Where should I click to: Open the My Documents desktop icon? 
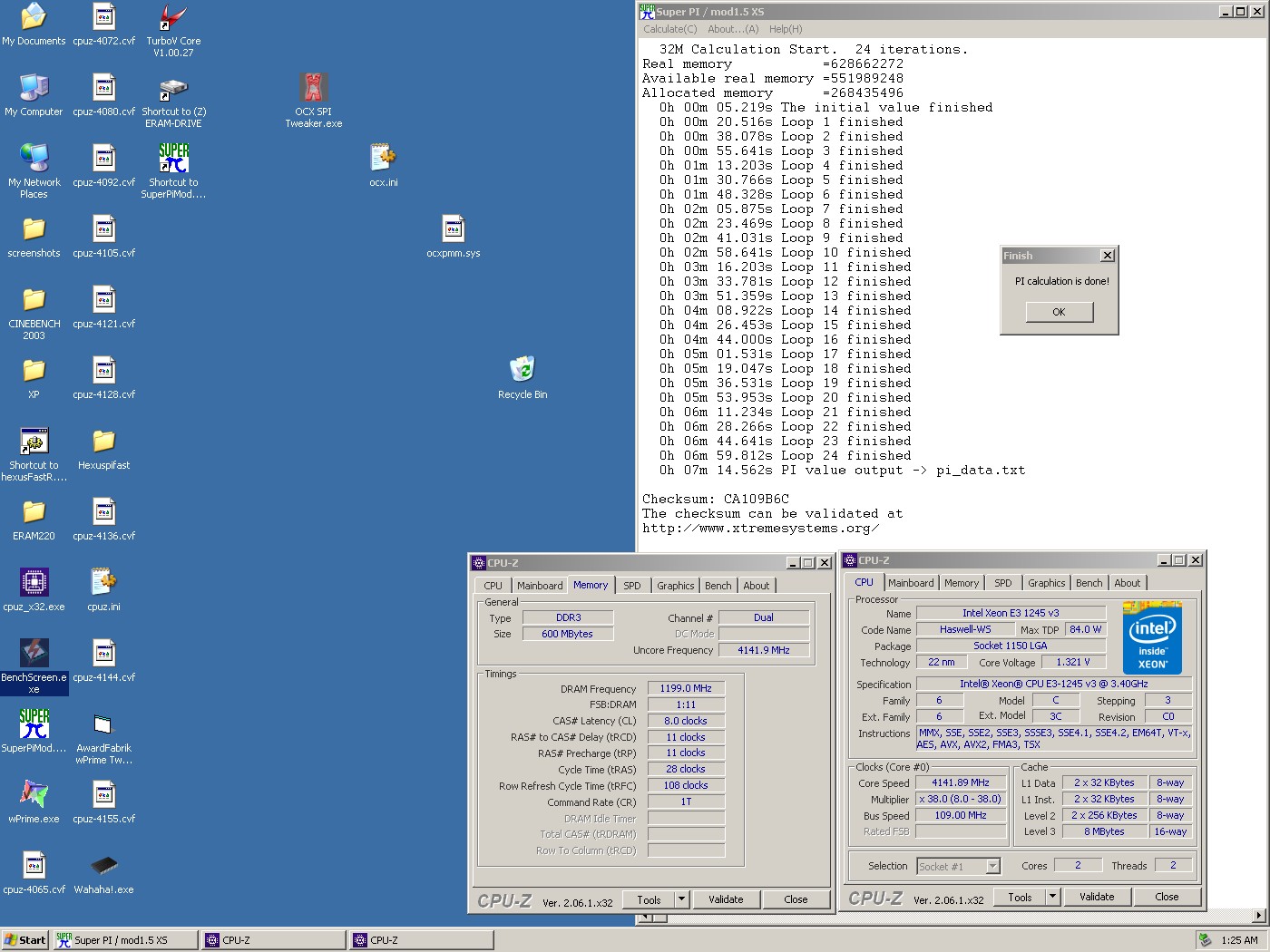point(34,24)
